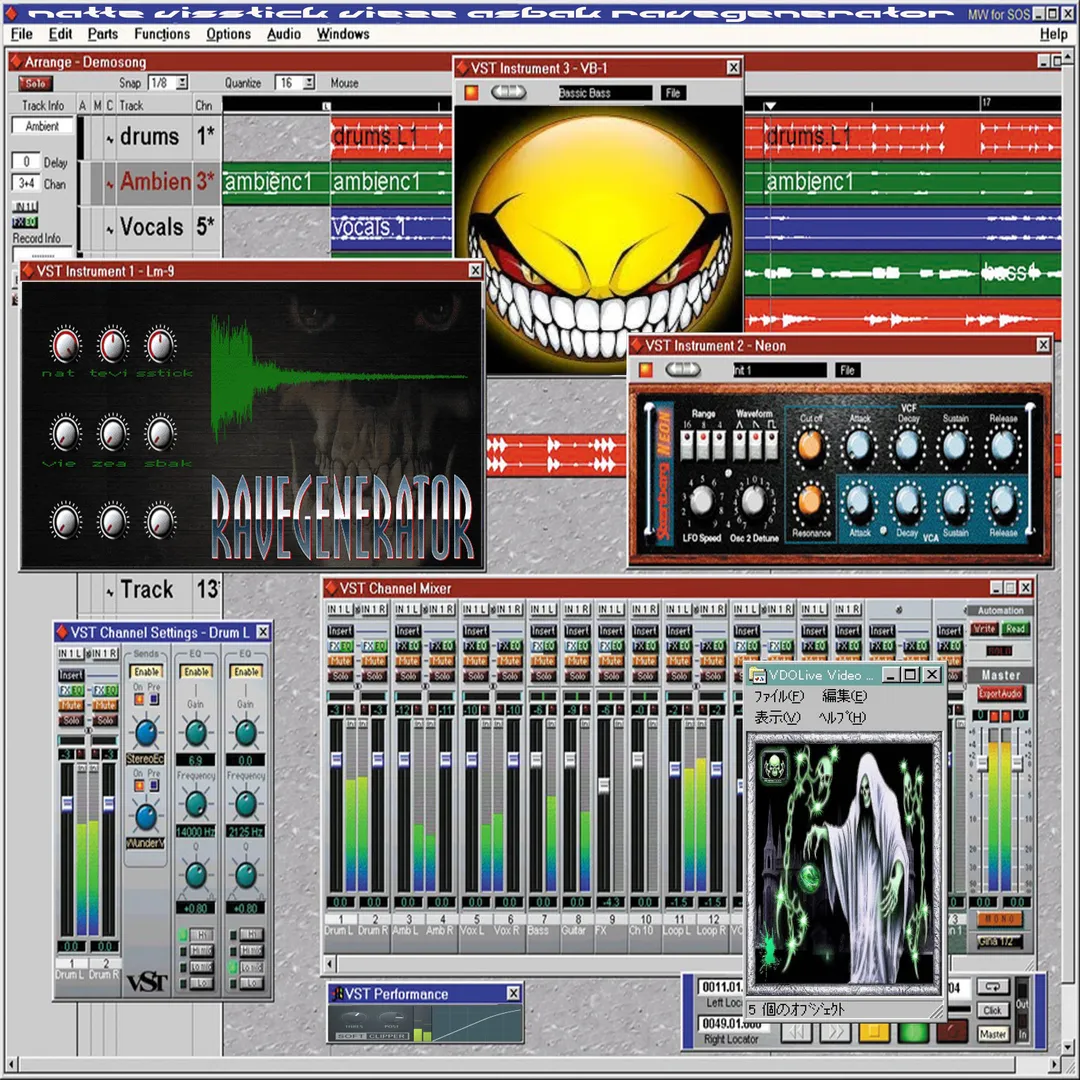This screenshot has width=1080, height=1080.
Task: Click the Cutoff knob in the Neon synth
Action: coord(812,446)
